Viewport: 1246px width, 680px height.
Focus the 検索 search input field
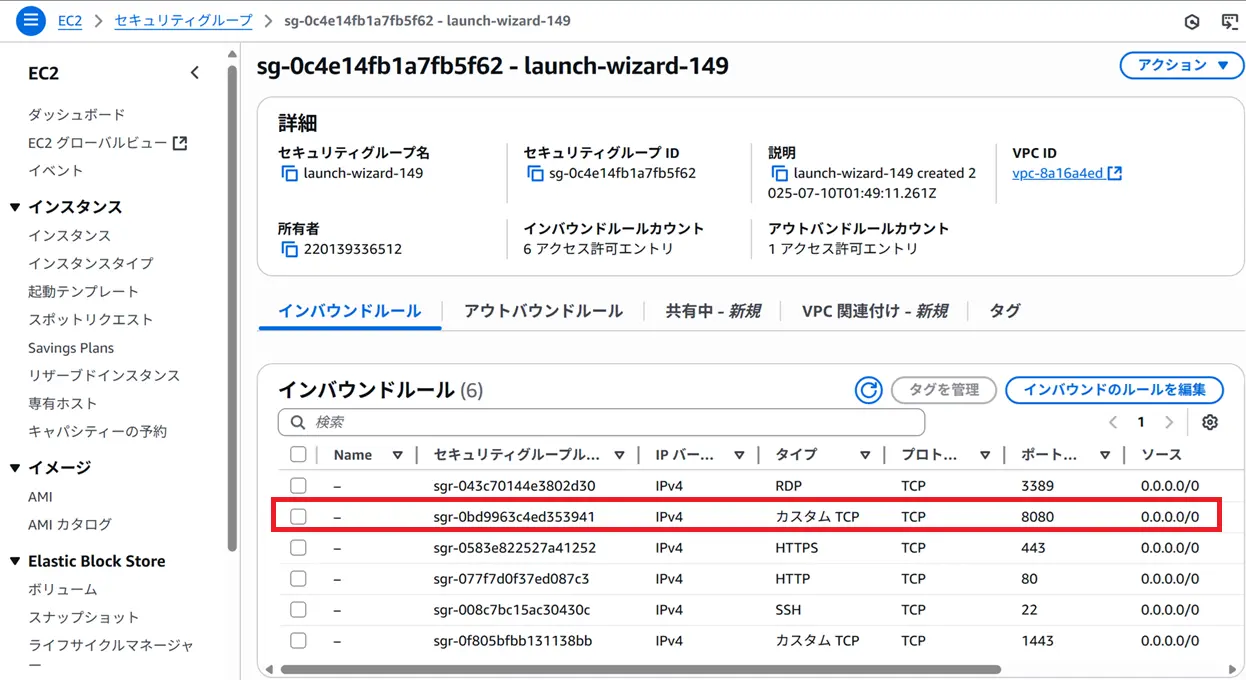[x=601, y=422]
